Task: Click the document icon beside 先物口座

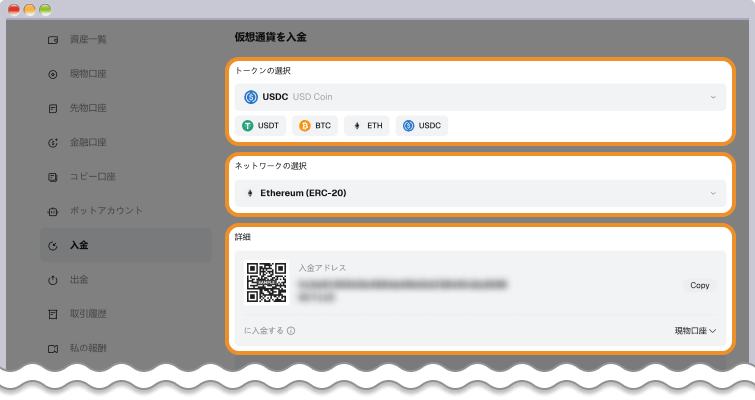Action: [53, 109]
